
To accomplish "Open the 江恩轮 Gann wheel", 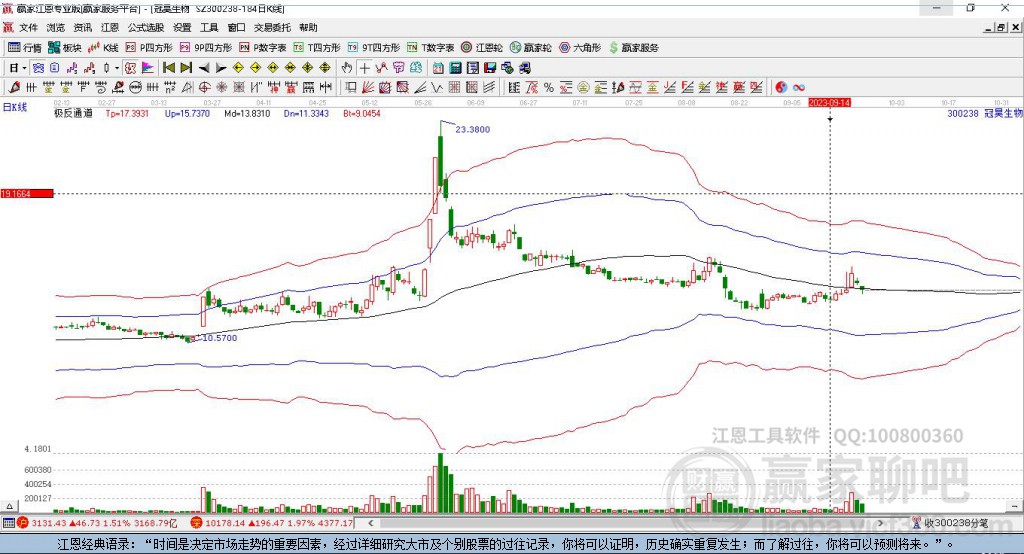I will 482,48.
